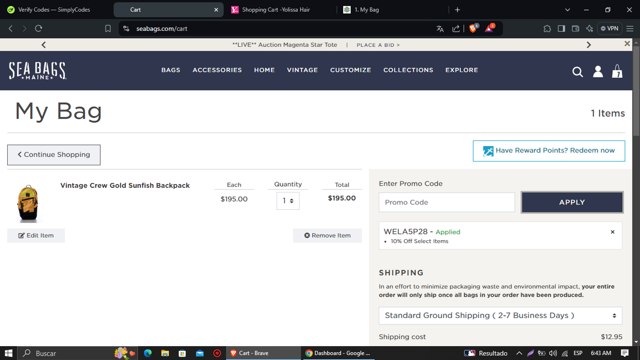
Task: Click the Continue Shopping button
Action: tap(54, 155)
